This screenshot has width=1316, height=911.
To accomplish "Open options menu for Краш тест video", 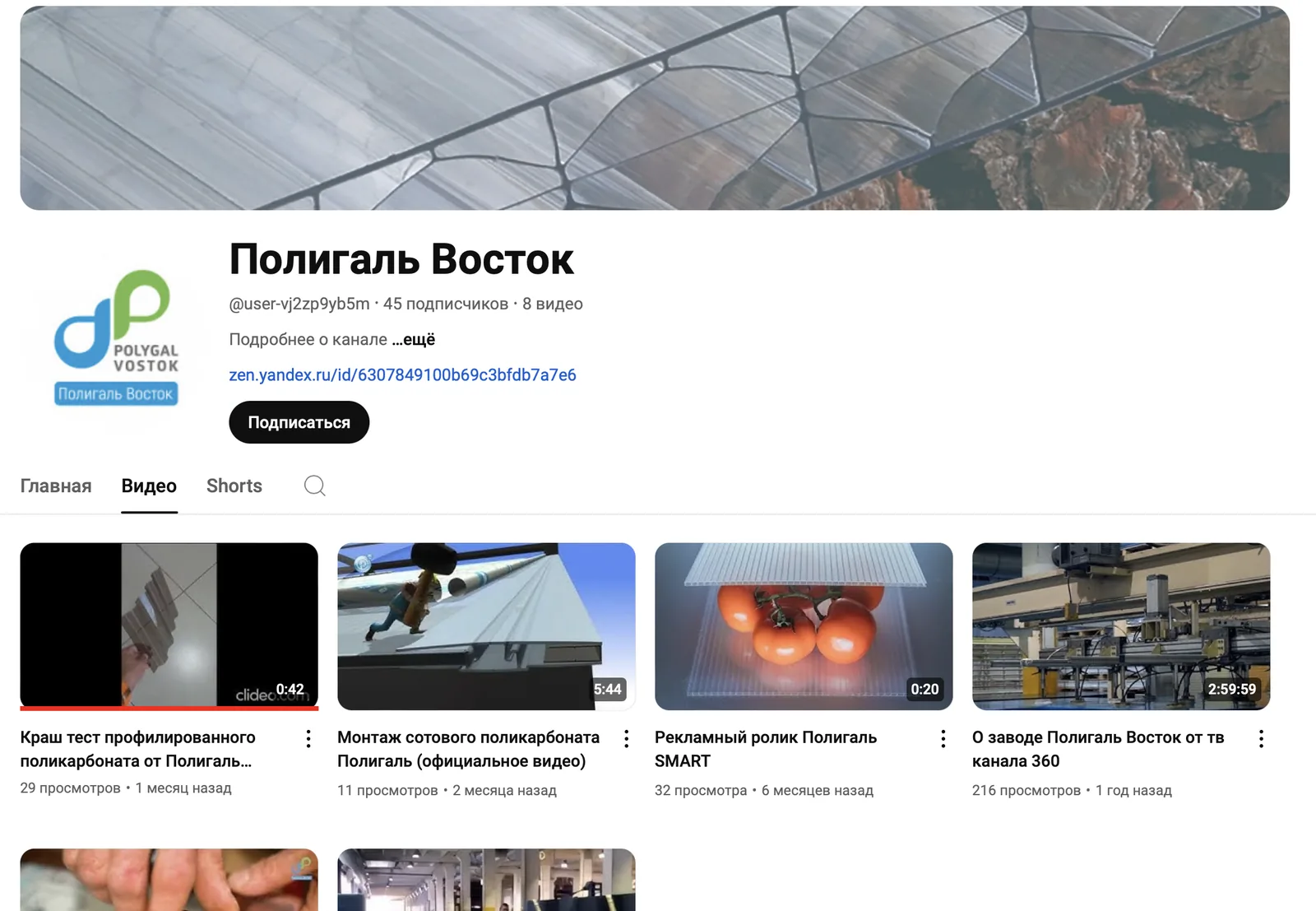I will point(308,739).
